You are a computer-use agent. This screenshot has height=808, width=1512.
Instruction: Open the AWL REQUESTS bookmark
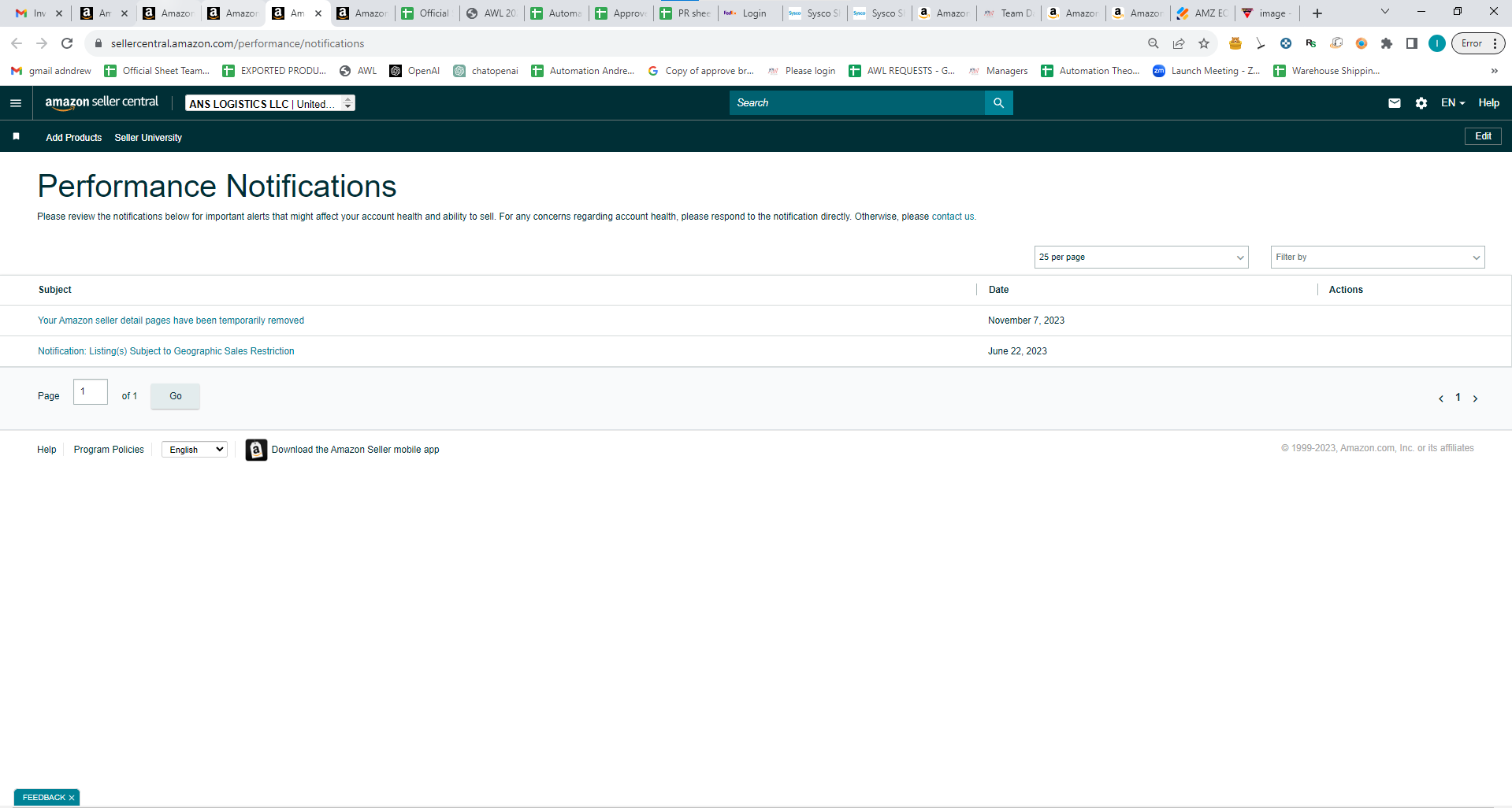click(901, 71)
